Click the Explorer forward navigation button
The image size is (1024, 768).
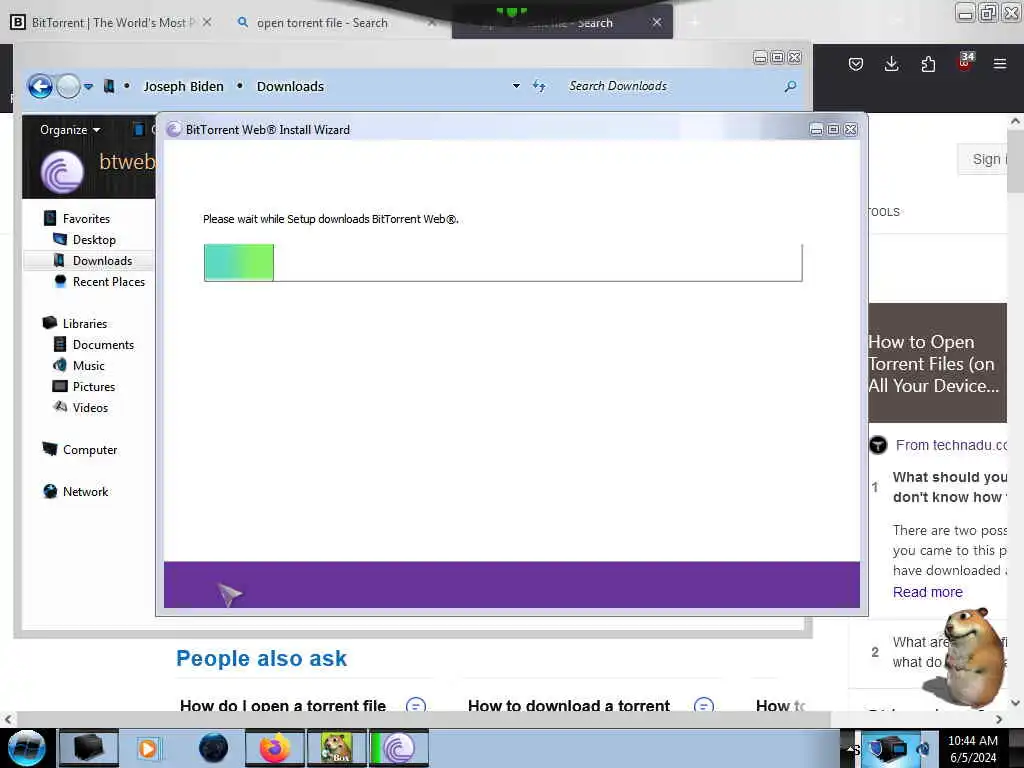point(68,86)
